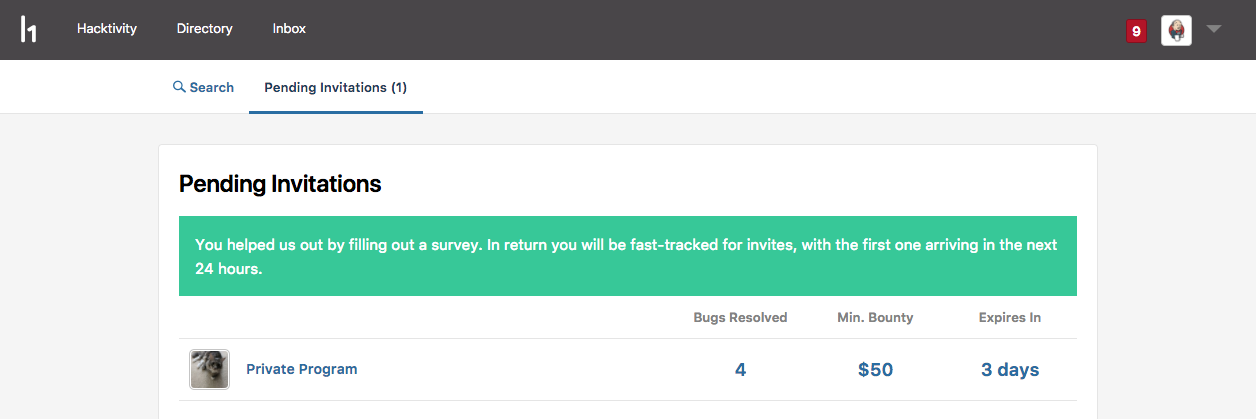Screen dimensions: 1256x419
Task: Go to the Directory page
Action: tap(204, 29)
